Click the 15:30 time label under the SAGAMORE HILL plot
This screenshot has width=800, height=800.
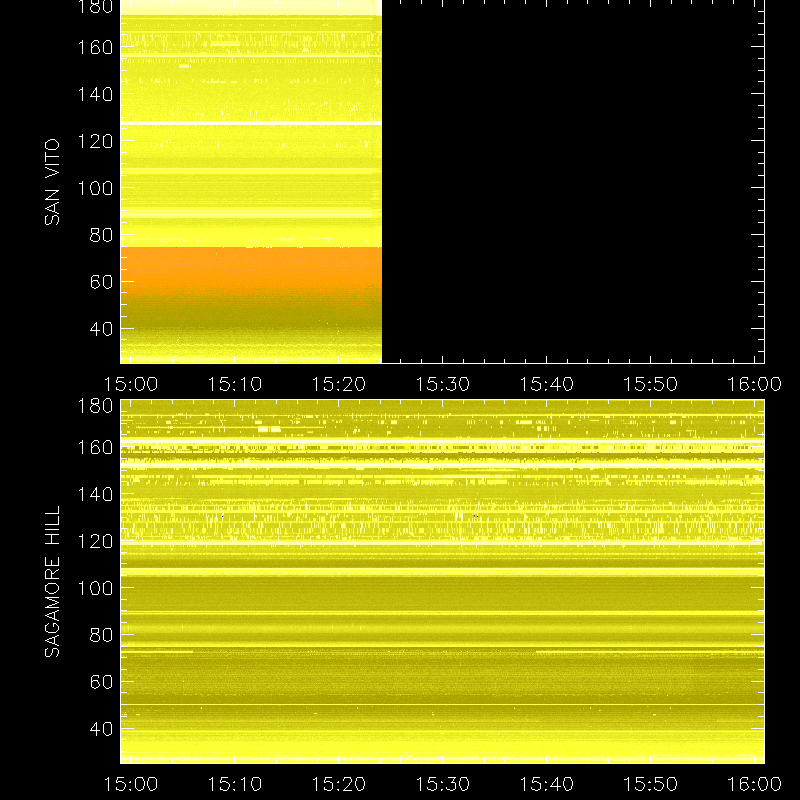(443, 784)
